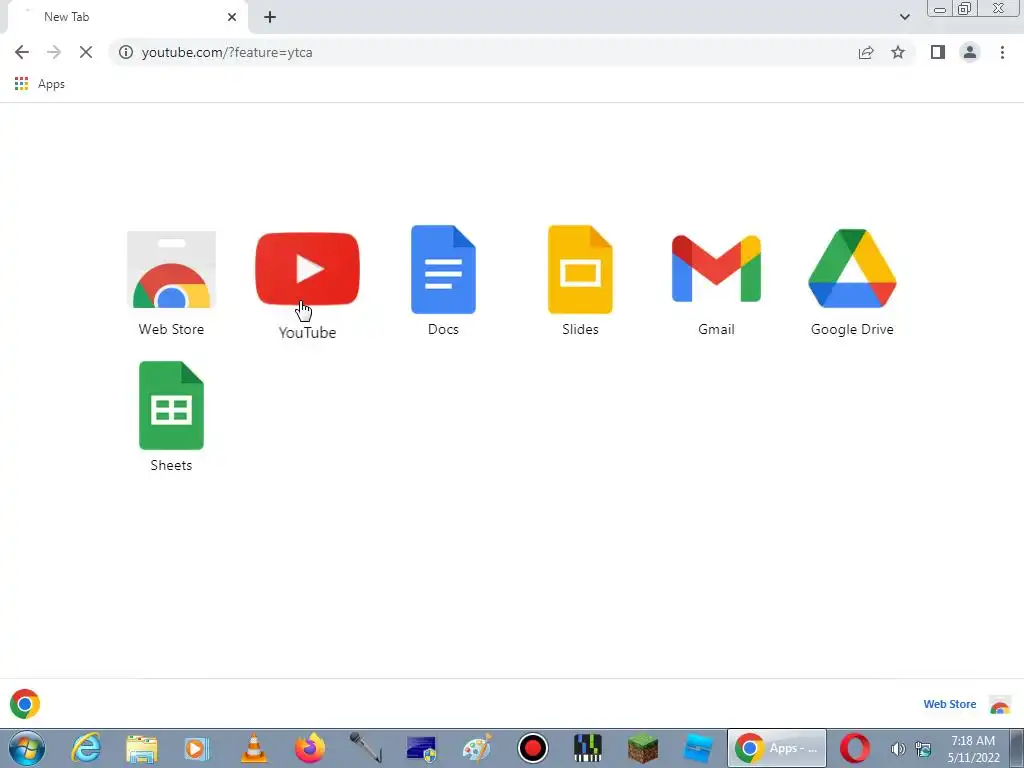
Task: Open the piano keyboard app in taskbar
Action: [x=588, y=748]
